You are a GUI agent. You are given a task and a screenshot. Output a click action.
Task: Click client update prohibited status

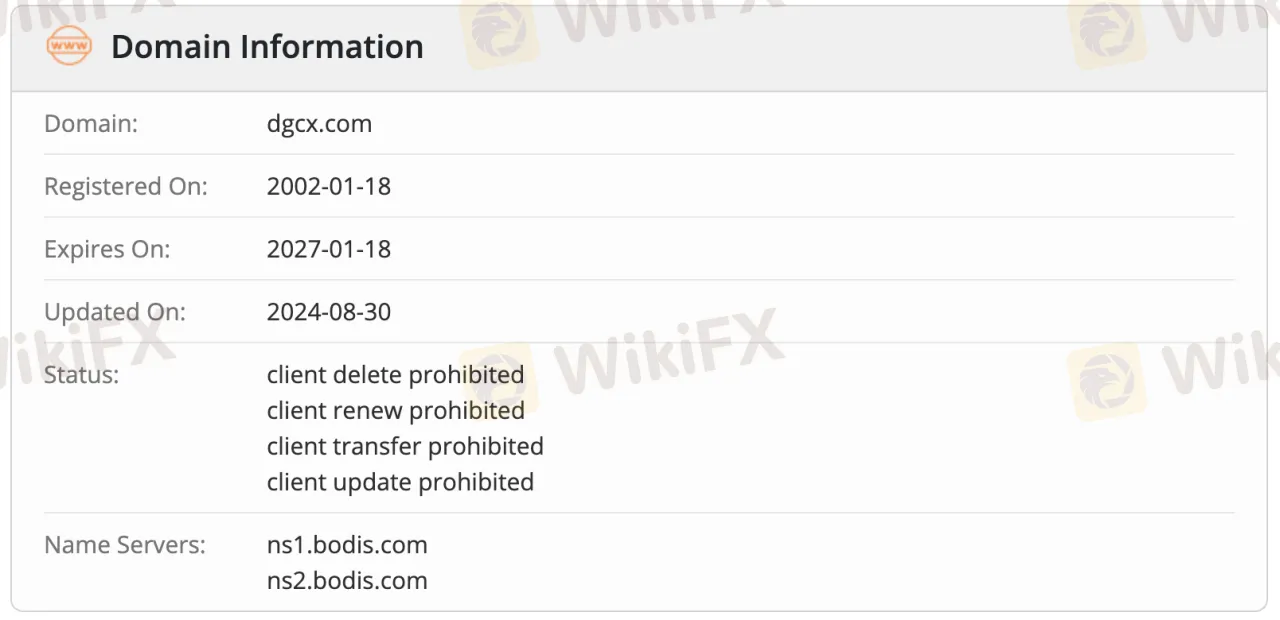(400, 482)
